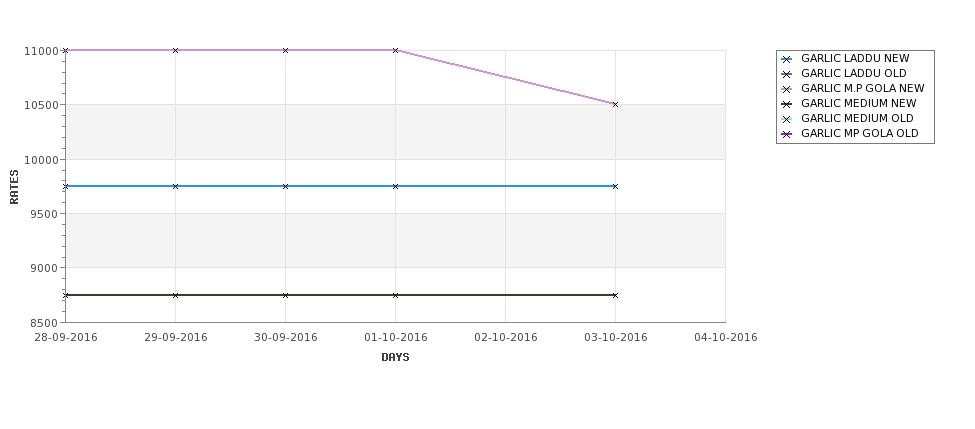Click the DAYS axis title
Viewport: 975px width, 429px height.
395,358
